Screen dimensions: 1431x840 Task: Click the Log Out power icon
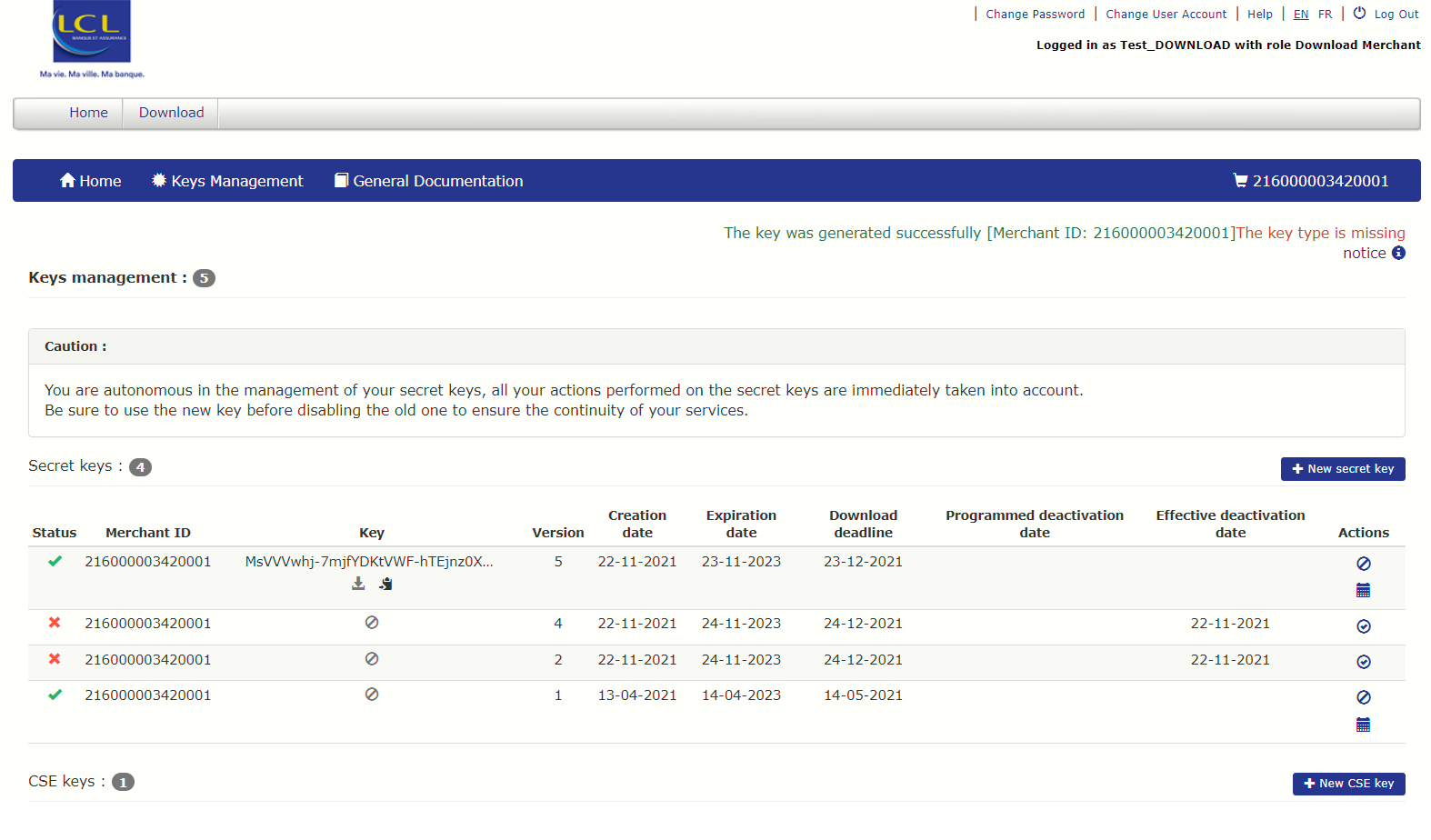tap(1360, 13)
